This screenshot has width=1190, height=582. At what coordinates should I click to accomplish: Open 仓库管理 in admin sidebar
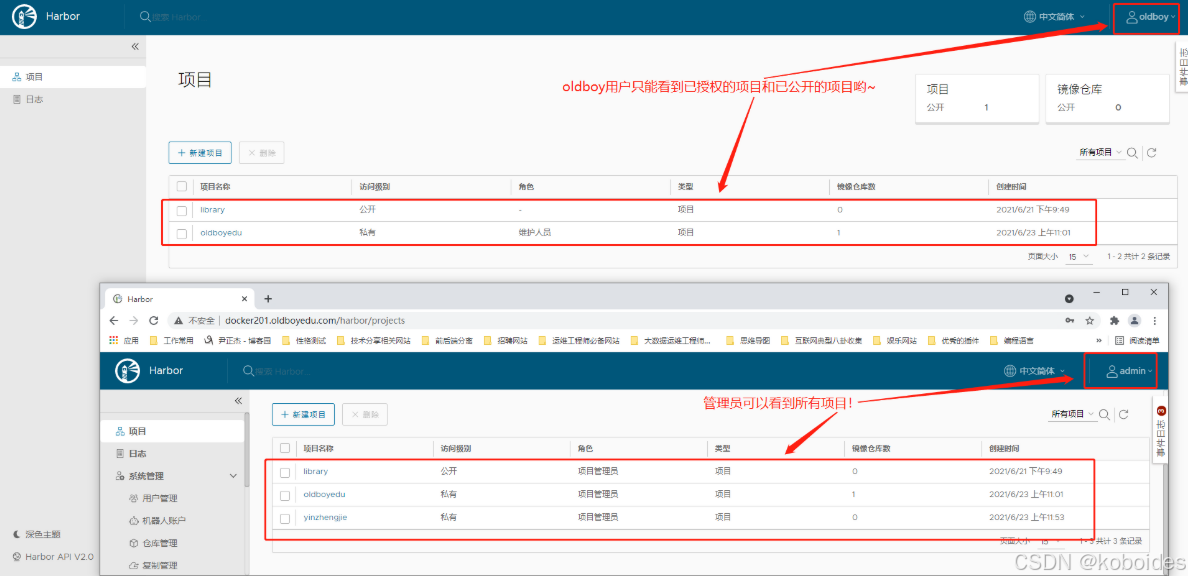pos(154,543)
